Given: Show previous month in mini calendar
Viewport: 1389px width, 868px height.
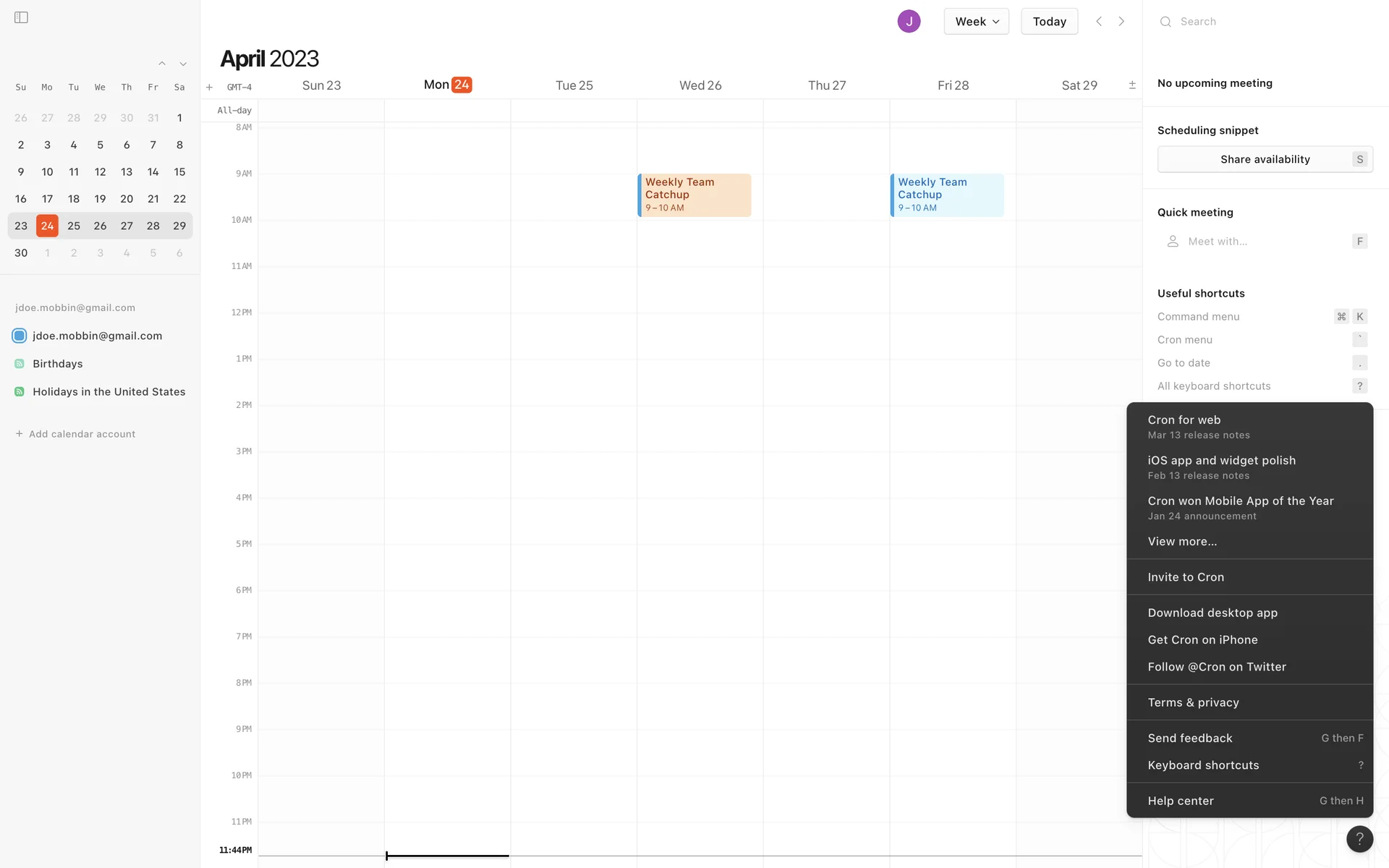Looking at the screenshot, I should pos(162,64).
